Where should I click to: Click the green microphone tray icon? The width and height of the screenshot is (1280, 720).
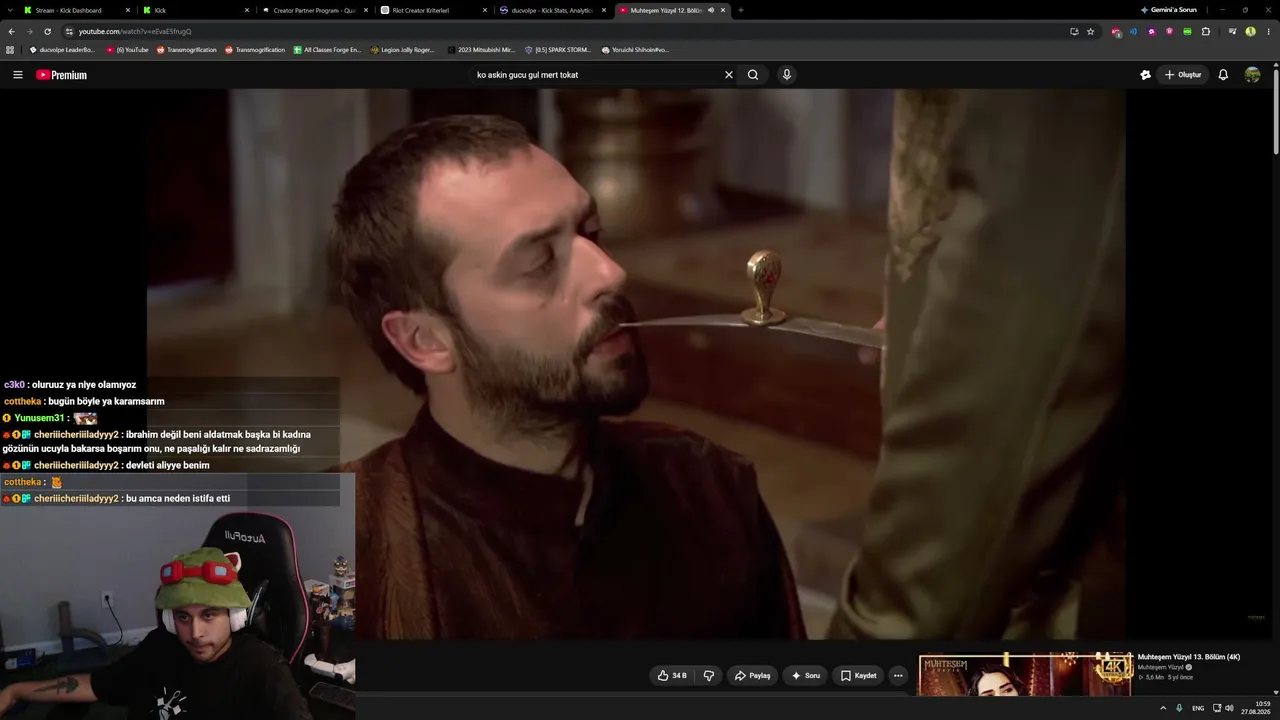pos(1180,708)
